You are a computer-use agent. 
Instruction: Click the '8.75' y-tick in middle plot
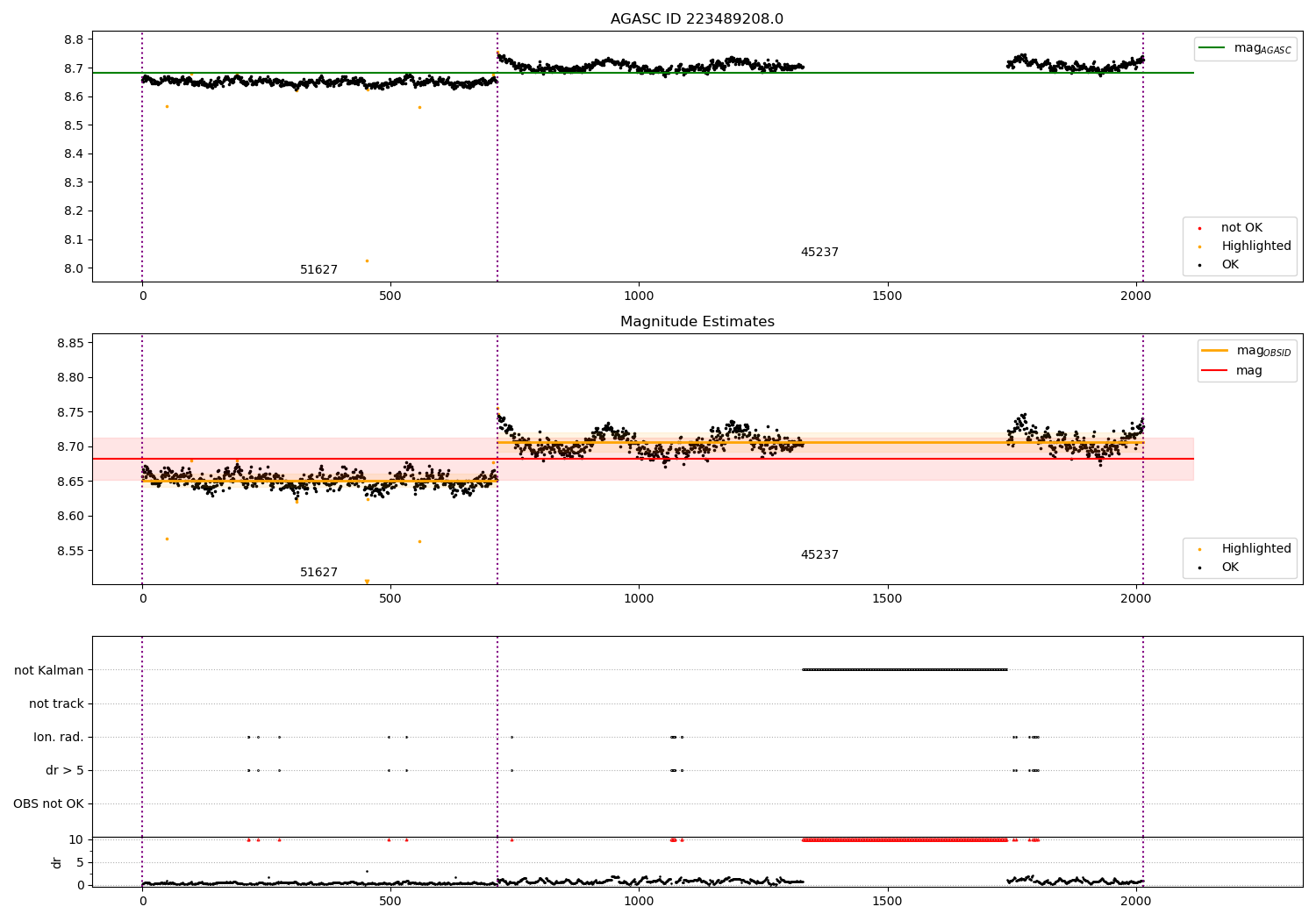coord(70,412)
